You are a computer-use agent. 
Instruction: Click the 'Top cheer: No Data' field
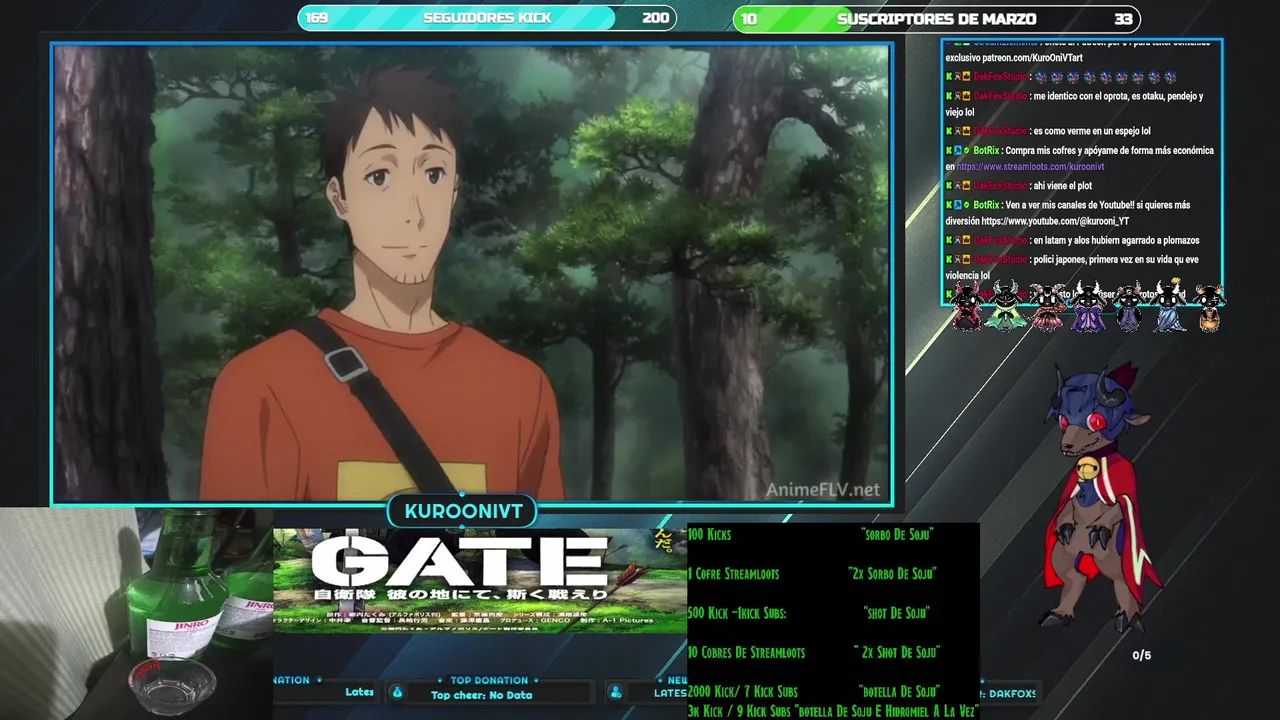tap(481, 695)
